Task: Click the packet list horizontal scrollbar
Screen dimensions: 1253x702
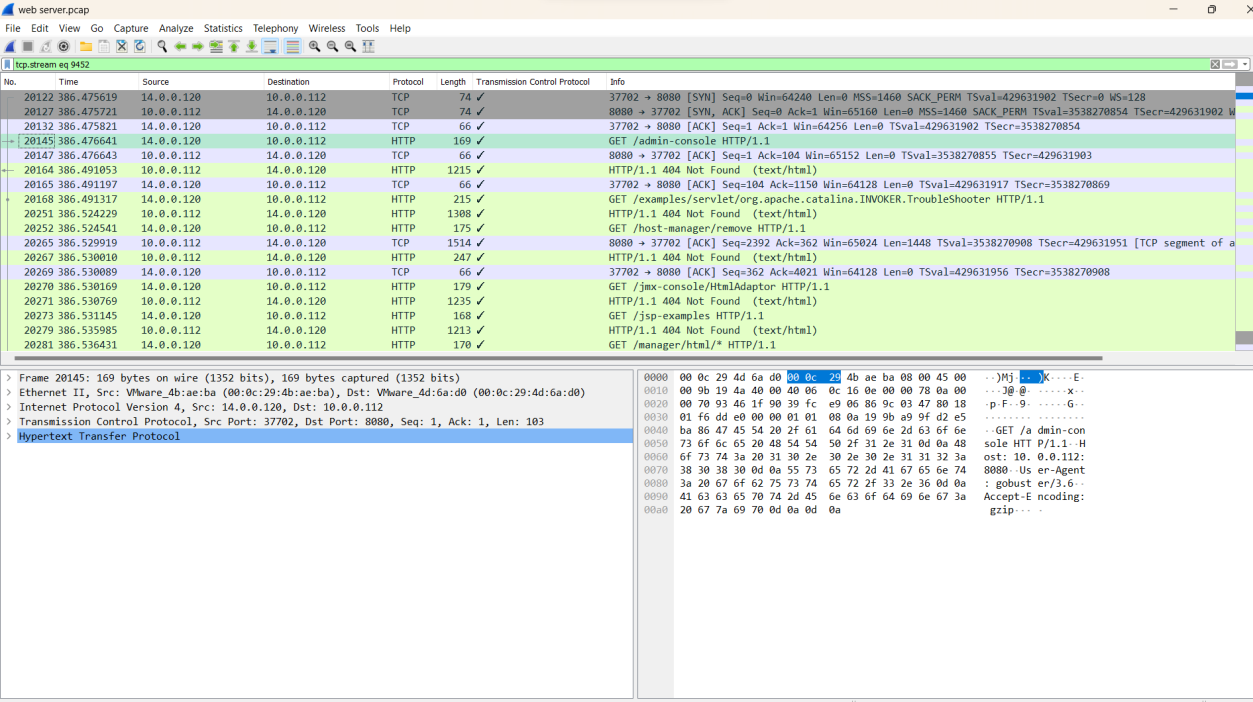Action: click(x=550, y=358)
